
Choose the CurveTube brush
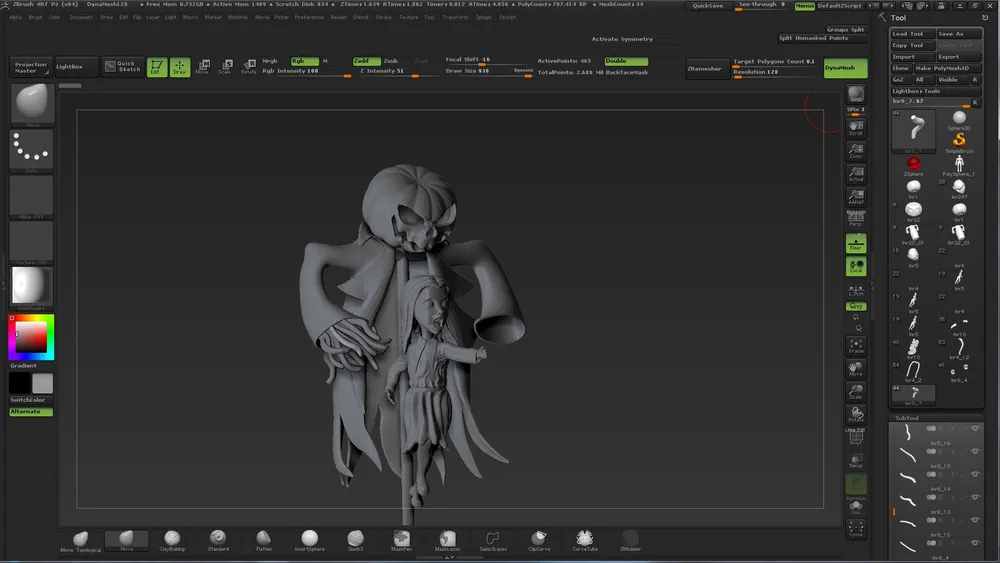(x=583, y=540)
